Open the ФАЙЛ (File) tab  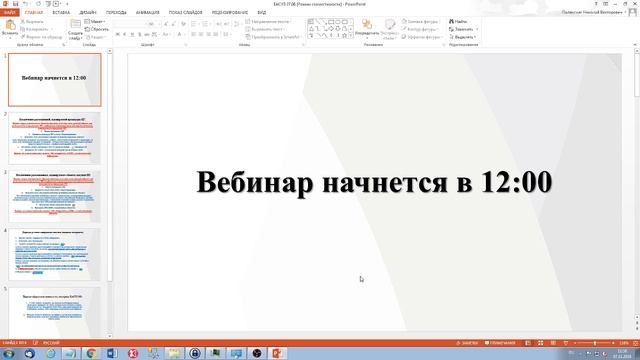[9, 13]
